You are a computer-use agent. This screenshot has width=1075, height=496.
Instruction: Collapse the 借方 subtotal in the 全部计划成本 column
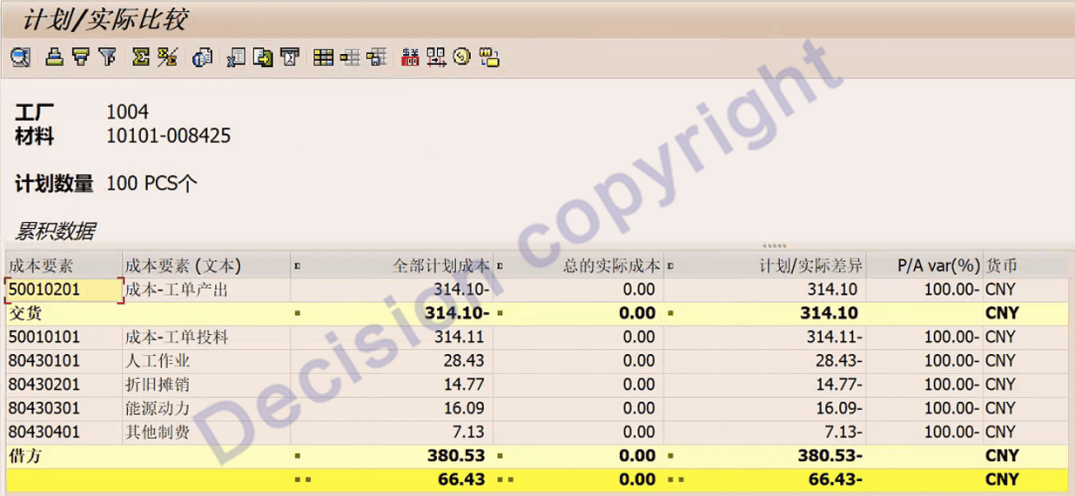pyautogui.click(x=297, y=456)
